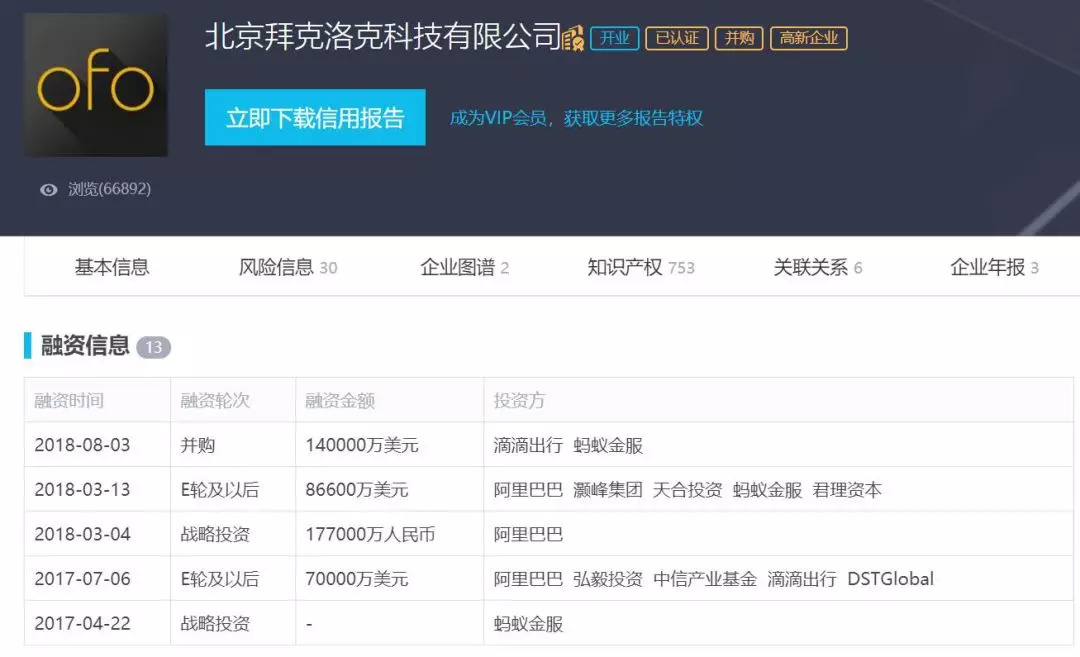Click the date 2018-08-03

[82, 445]
